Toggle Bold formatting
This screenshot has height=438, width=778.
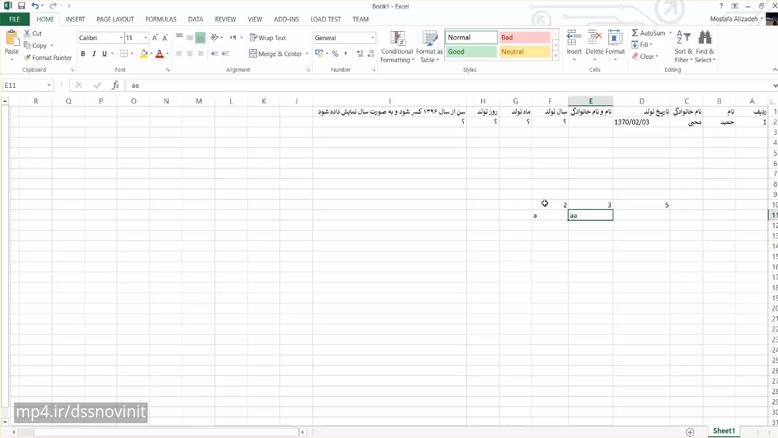point(83,54)
